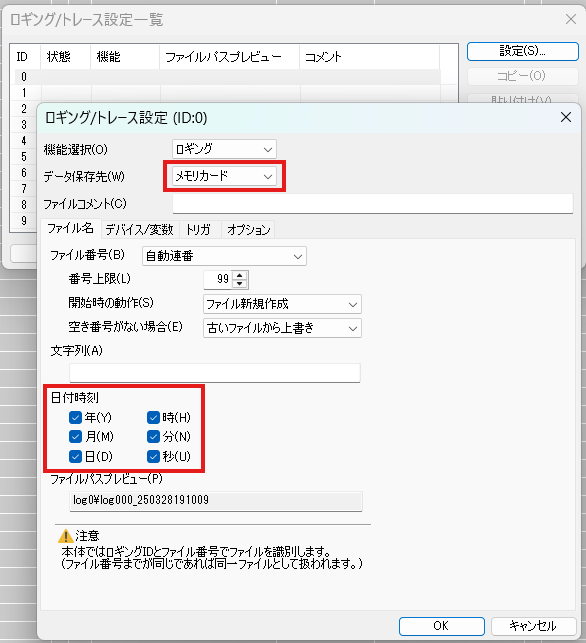Toggle the 時(H) checkbox
The height and width of the screenshot is (643, 586).
click(x=153, y=417)
